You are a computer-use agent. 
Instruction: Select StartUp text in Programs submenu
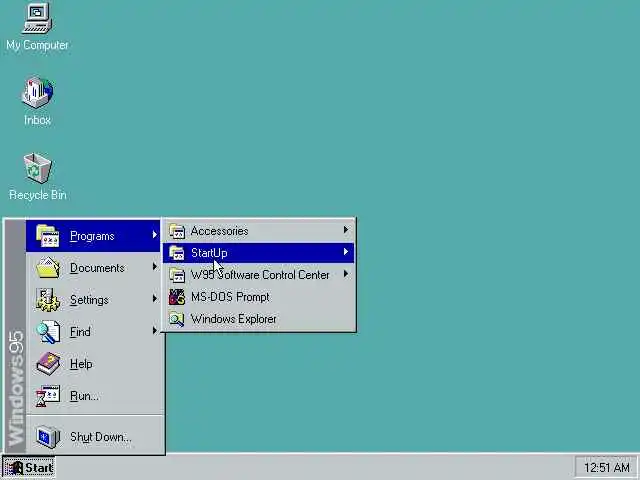click(209, 253)
